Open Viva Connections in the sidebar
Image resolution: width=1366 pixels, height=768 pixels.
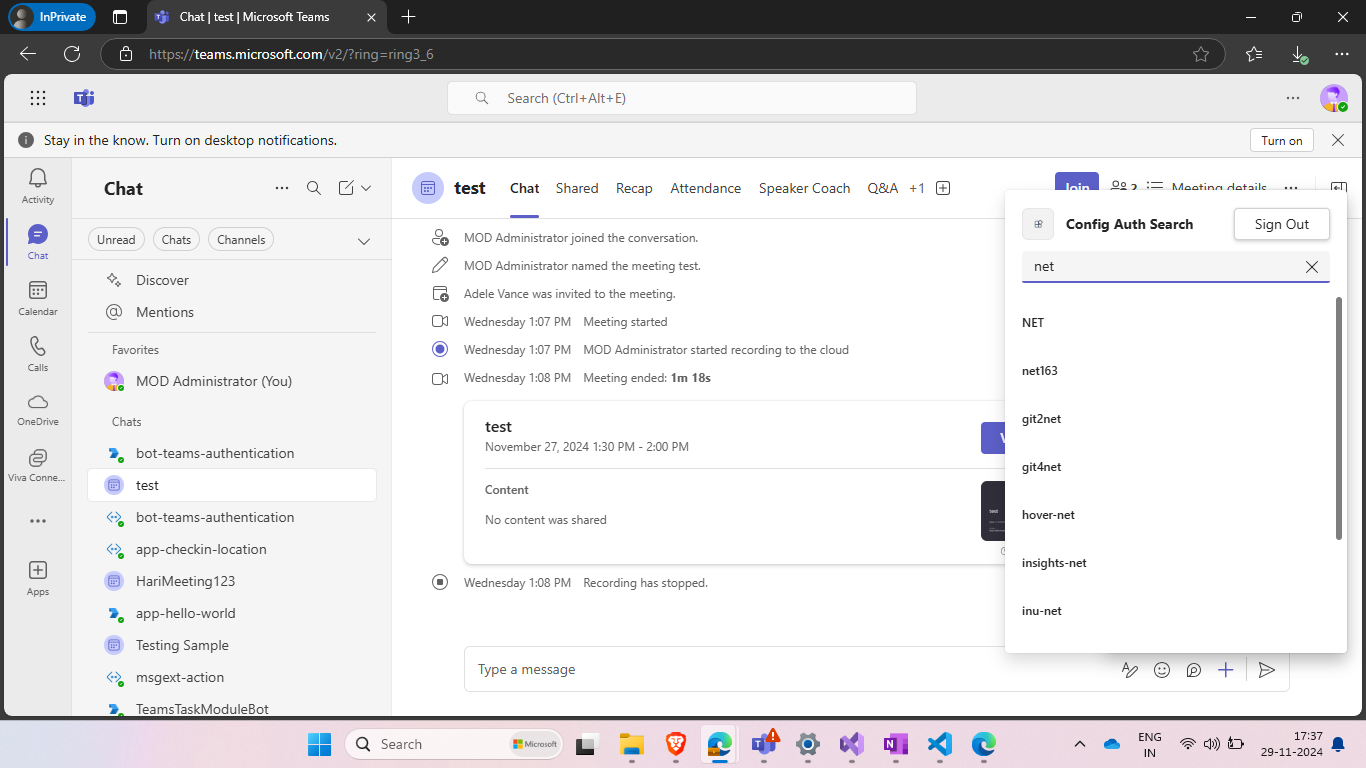pyautogui.click(x=38, y=466)
